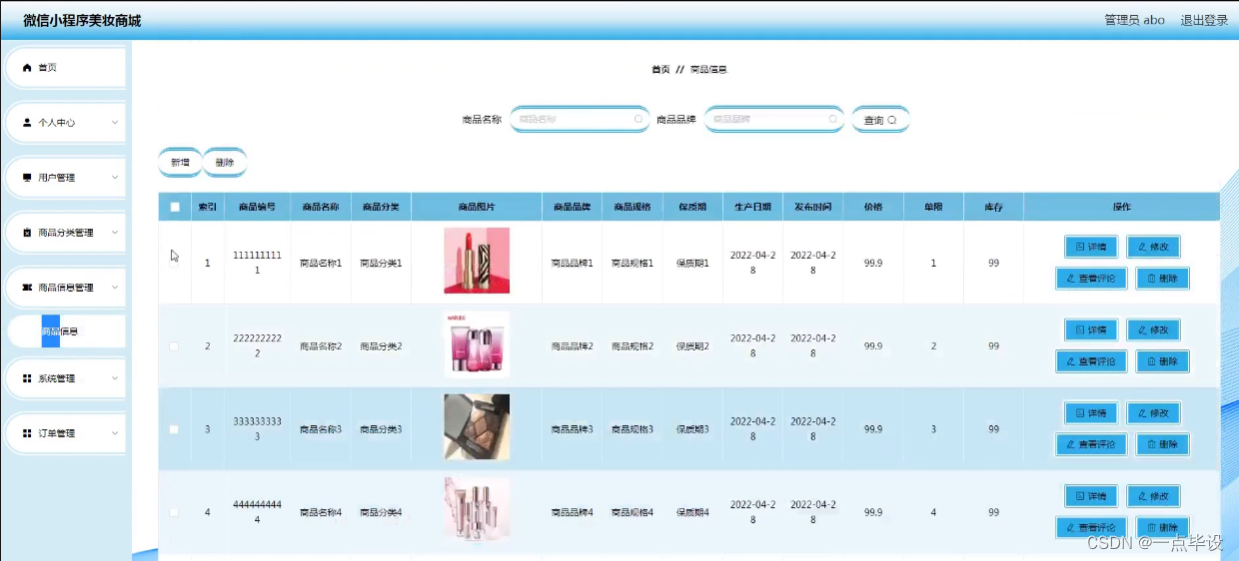This screenshot has width=1239, height=561.
Task: Click 首页 in the breadcrumb
Action: pos(661,70)
